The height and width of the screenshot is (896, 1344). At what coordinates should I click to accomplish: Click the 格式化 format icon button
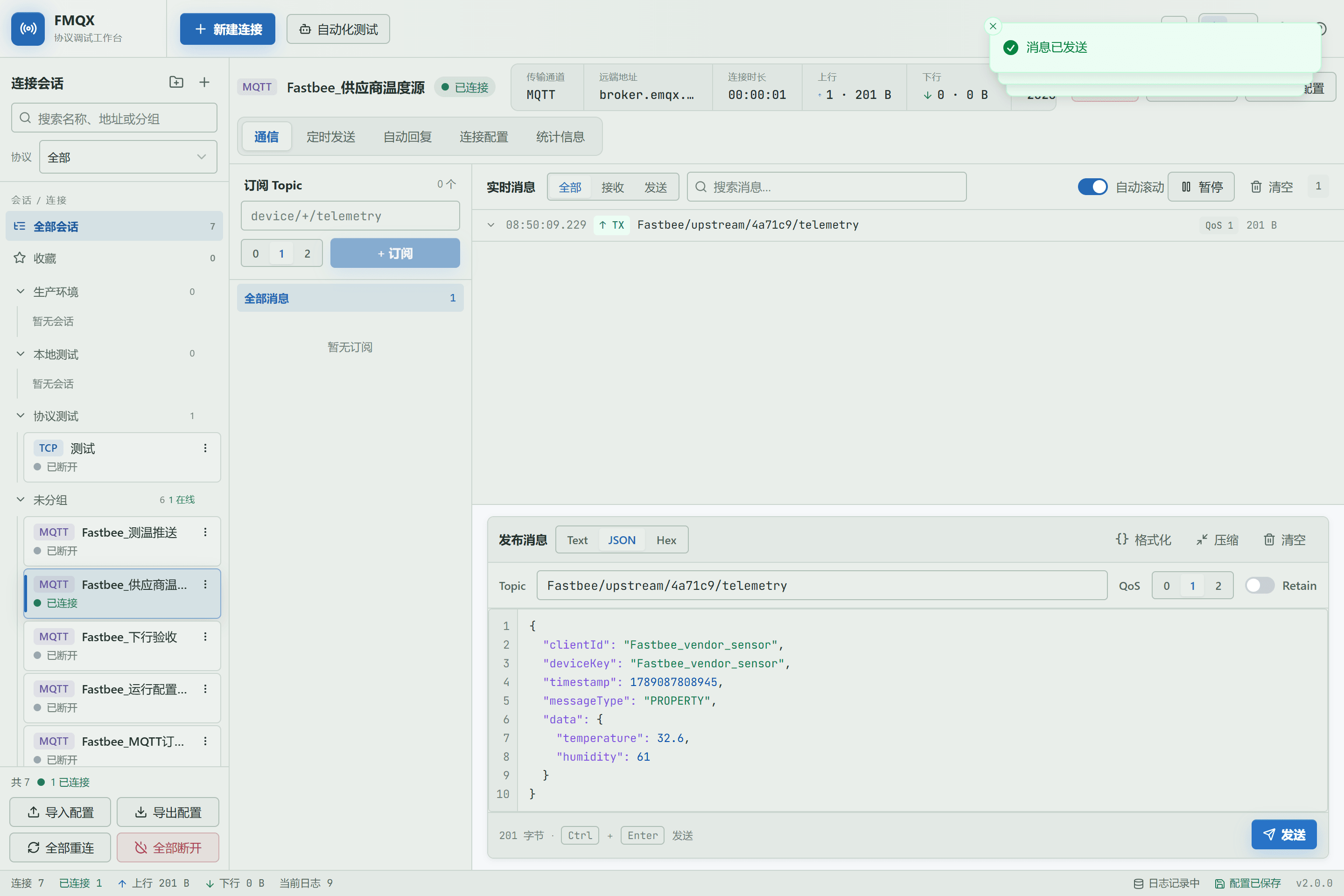(x=1143, y=540)
